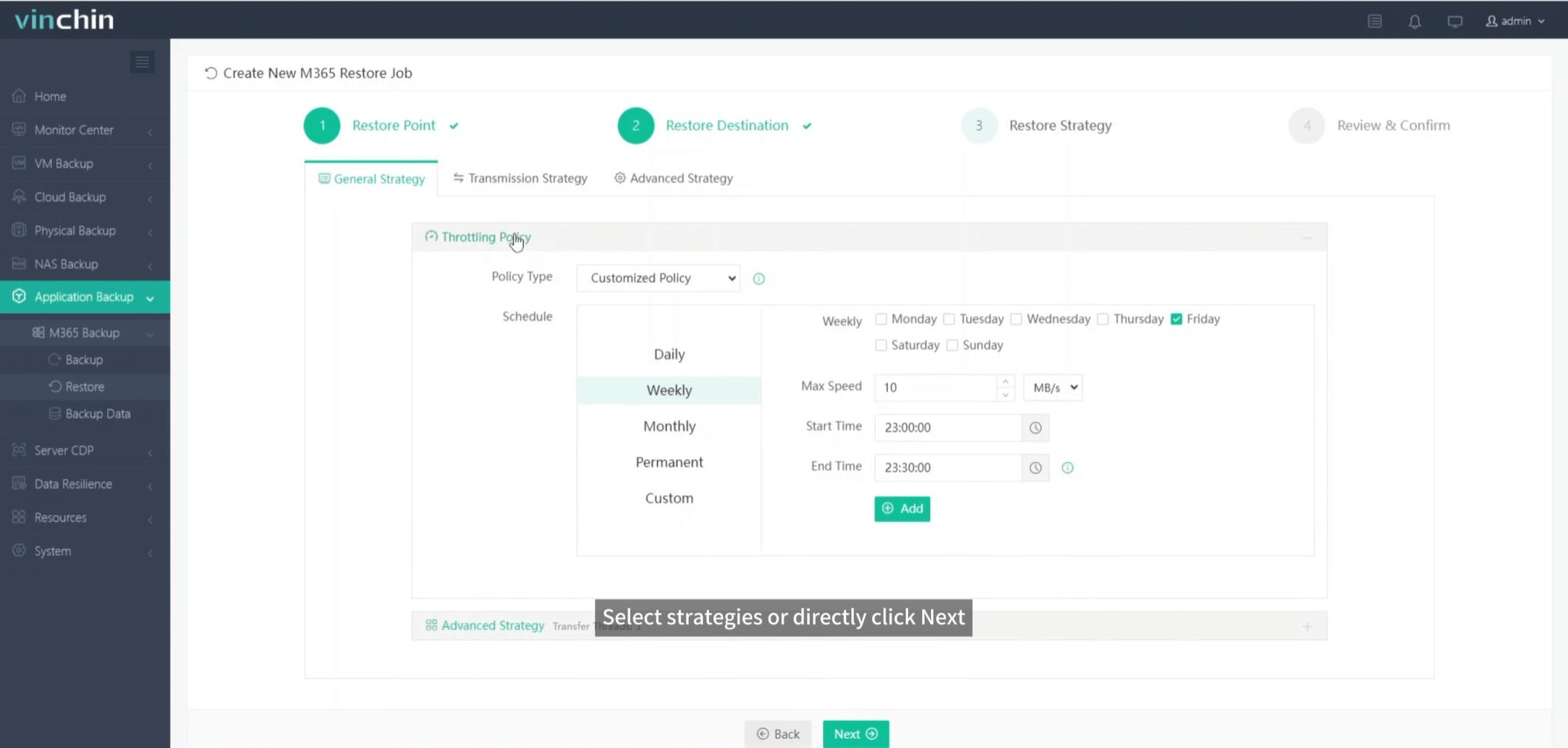
Task: Expand VM Backup menu
Action: point(85,163)
